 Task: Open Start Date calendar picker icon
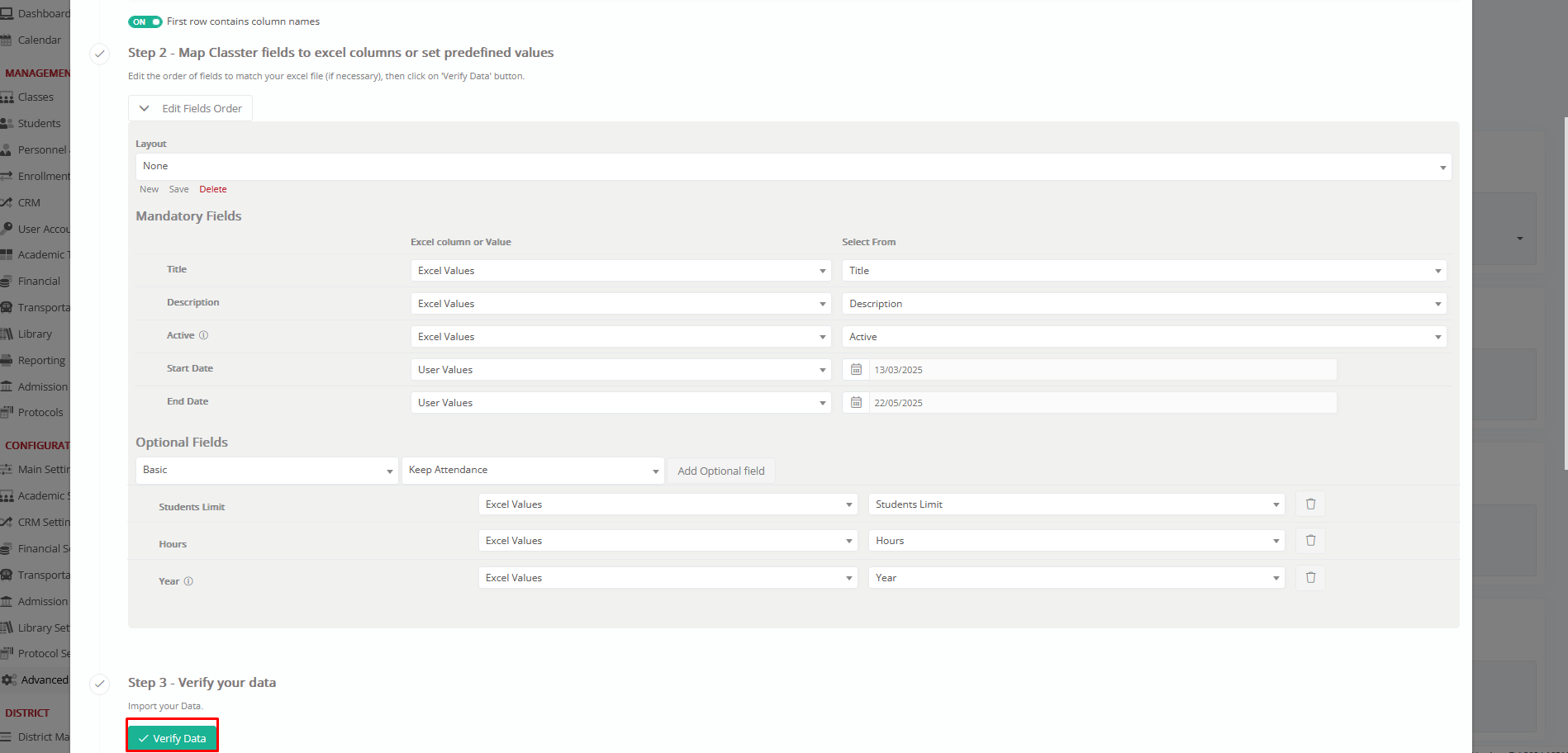click(856, 370)
